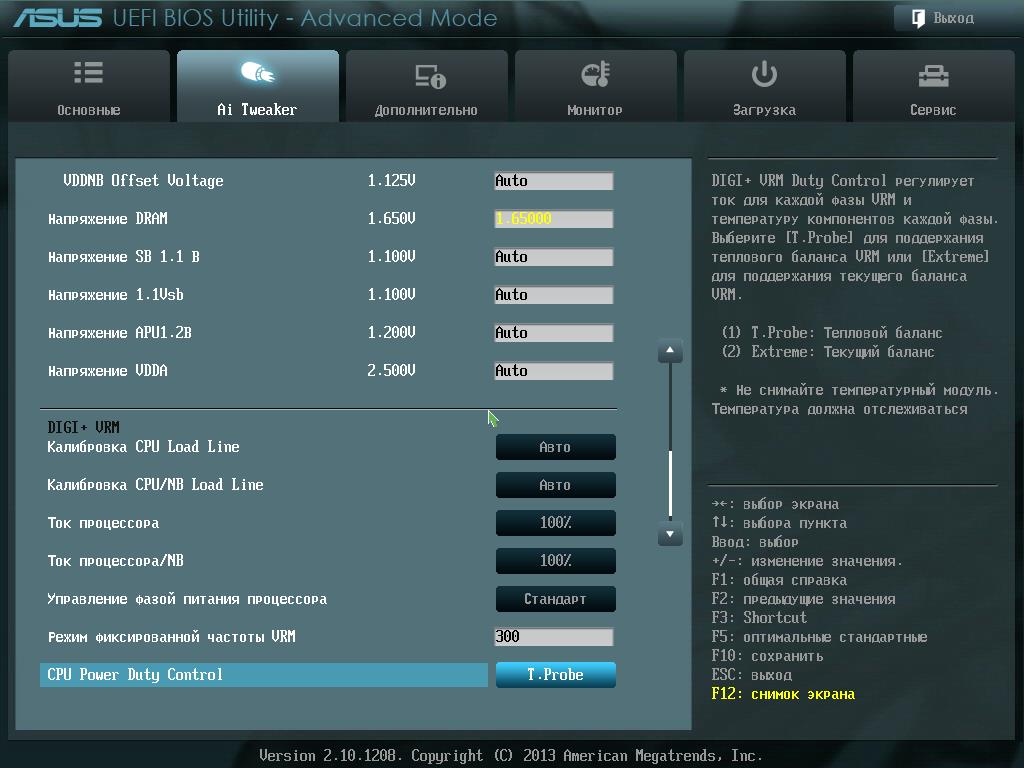This screenshot has width=1024, height=768.
Task: Open the T.Probe option selector
Action: [555, 675]
